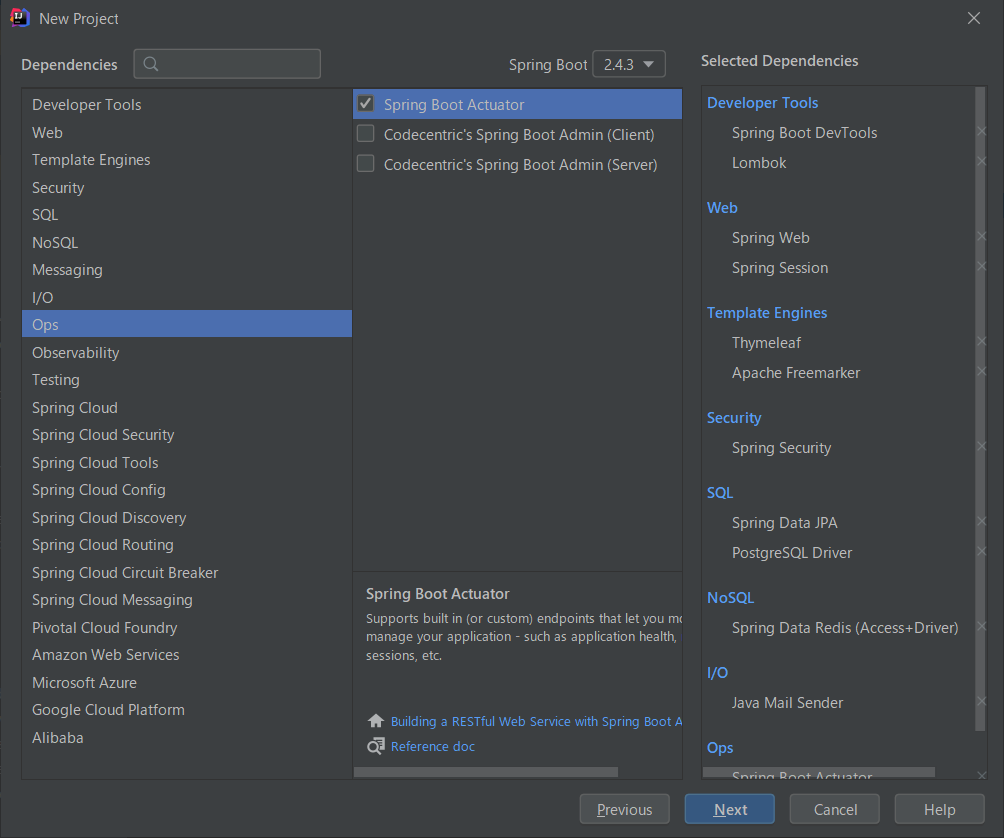This screenshot has height=838, width=1004.
Task: Select the Spring Cloud Config category
Action: click(187, 490)
